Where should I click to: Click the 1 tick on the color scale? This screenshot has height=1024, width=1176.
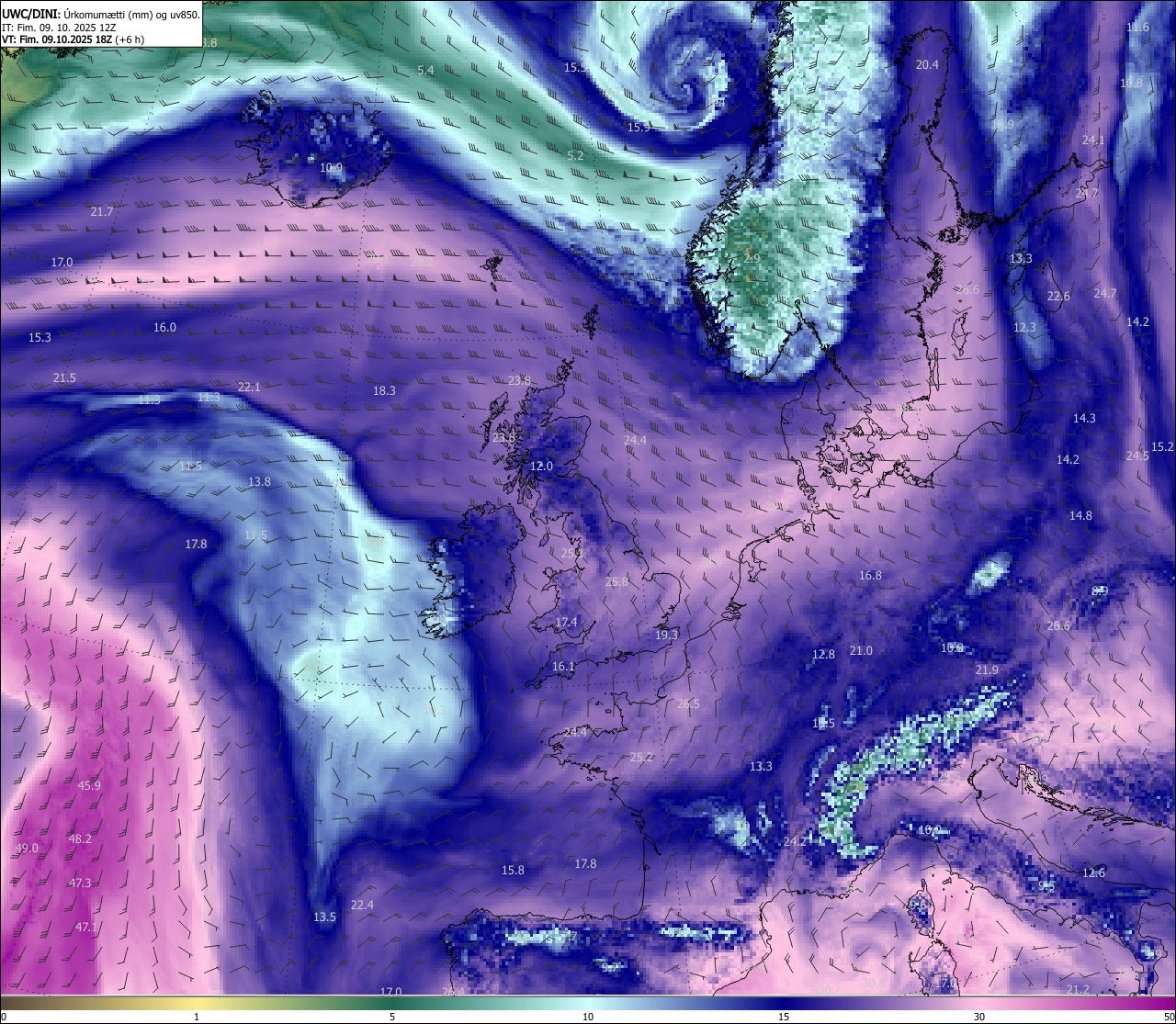(x=197, y=1017)
